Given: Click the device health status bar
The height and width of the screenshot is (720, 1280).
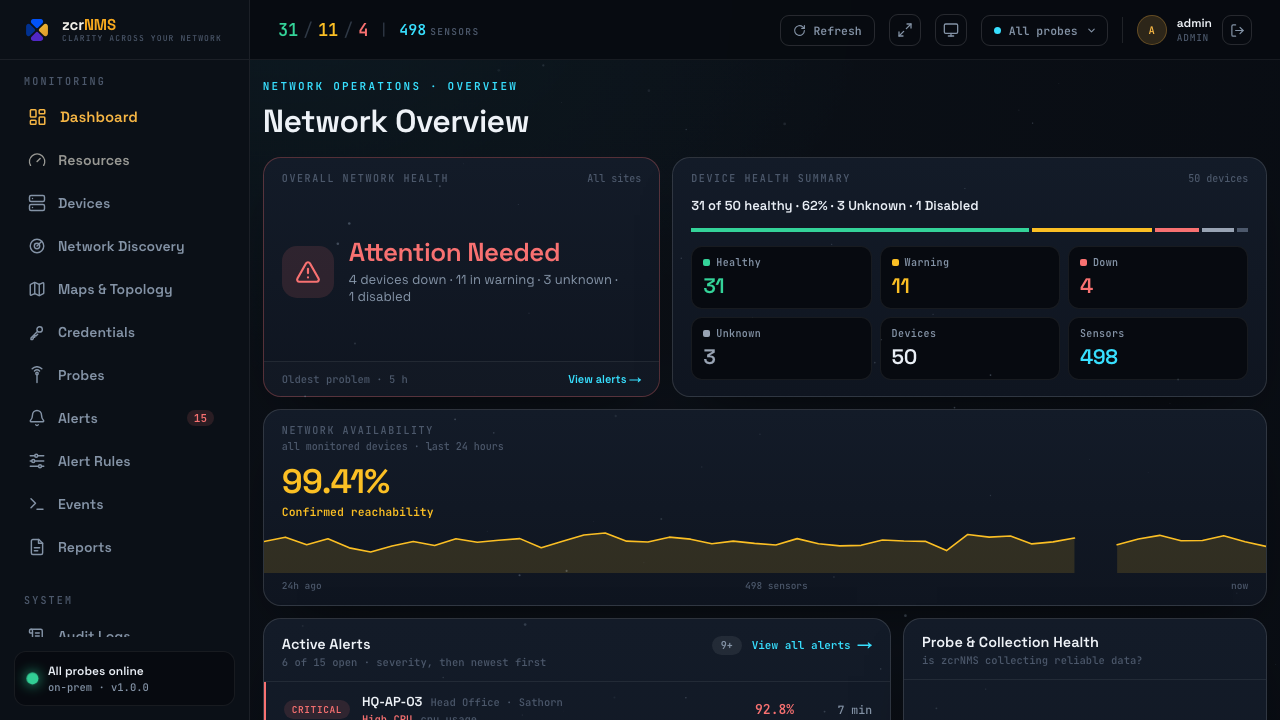Looking at the screenshot, I should (x=969, y=230).
